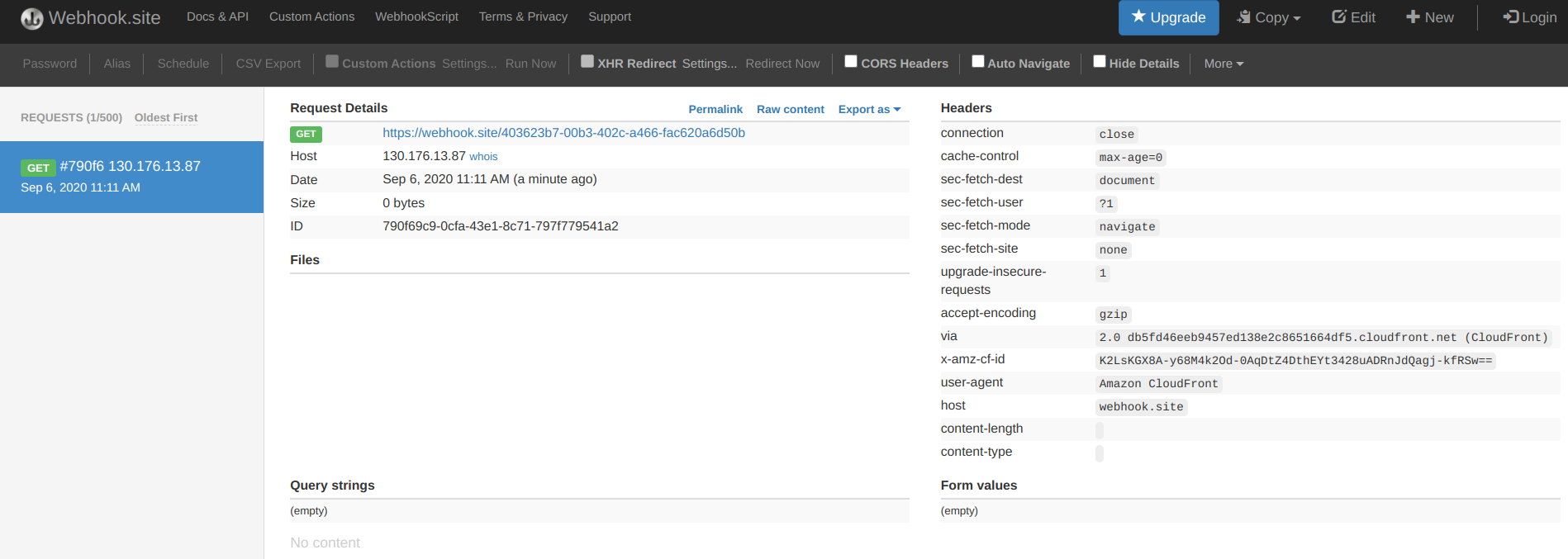The image size is (1568, 559).
Task: Toggle the XHR Redirect checkbox
Action: pos(587,62)
